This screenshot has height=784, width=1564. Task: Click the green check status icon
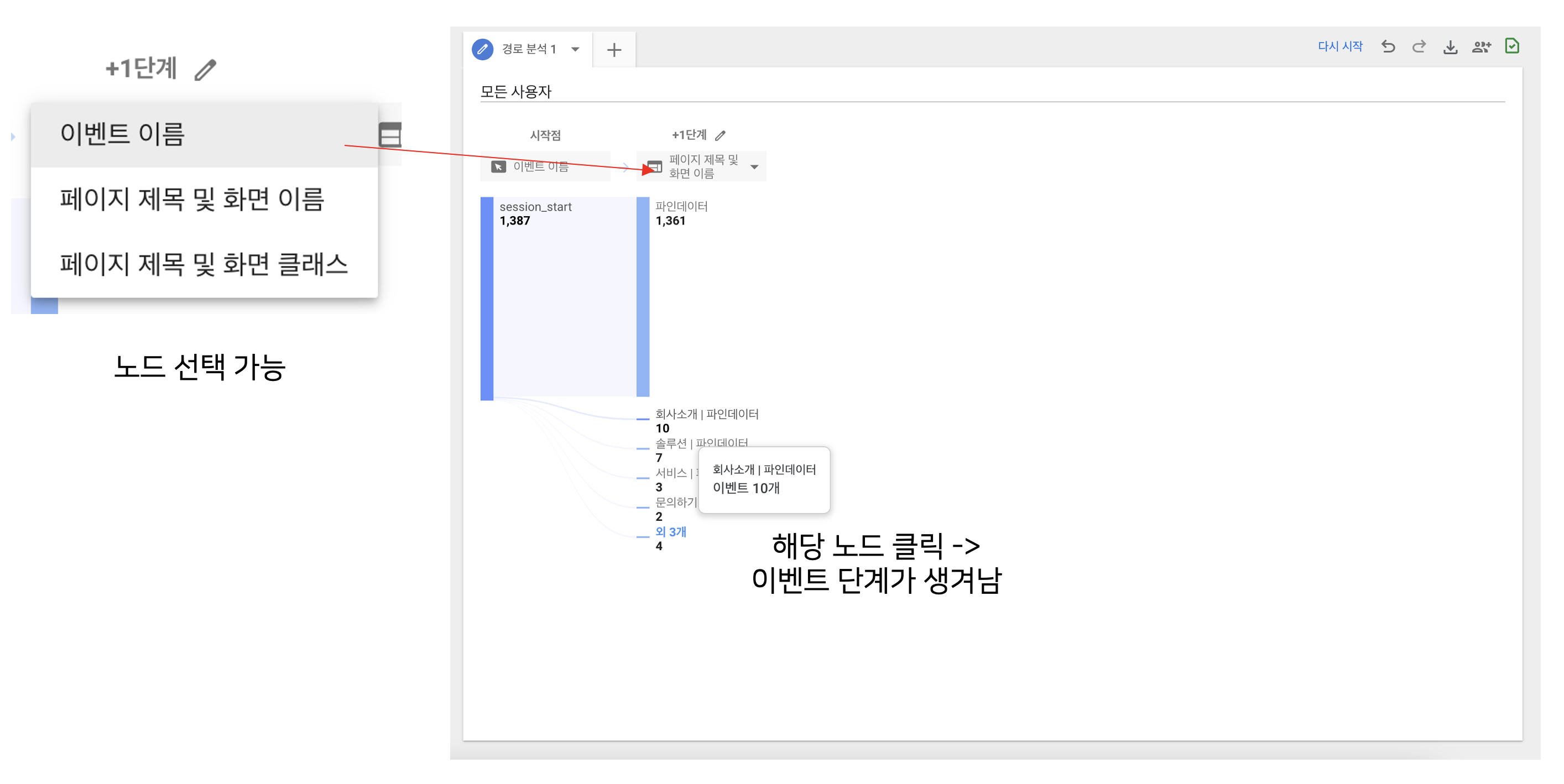pos(1512,46)
